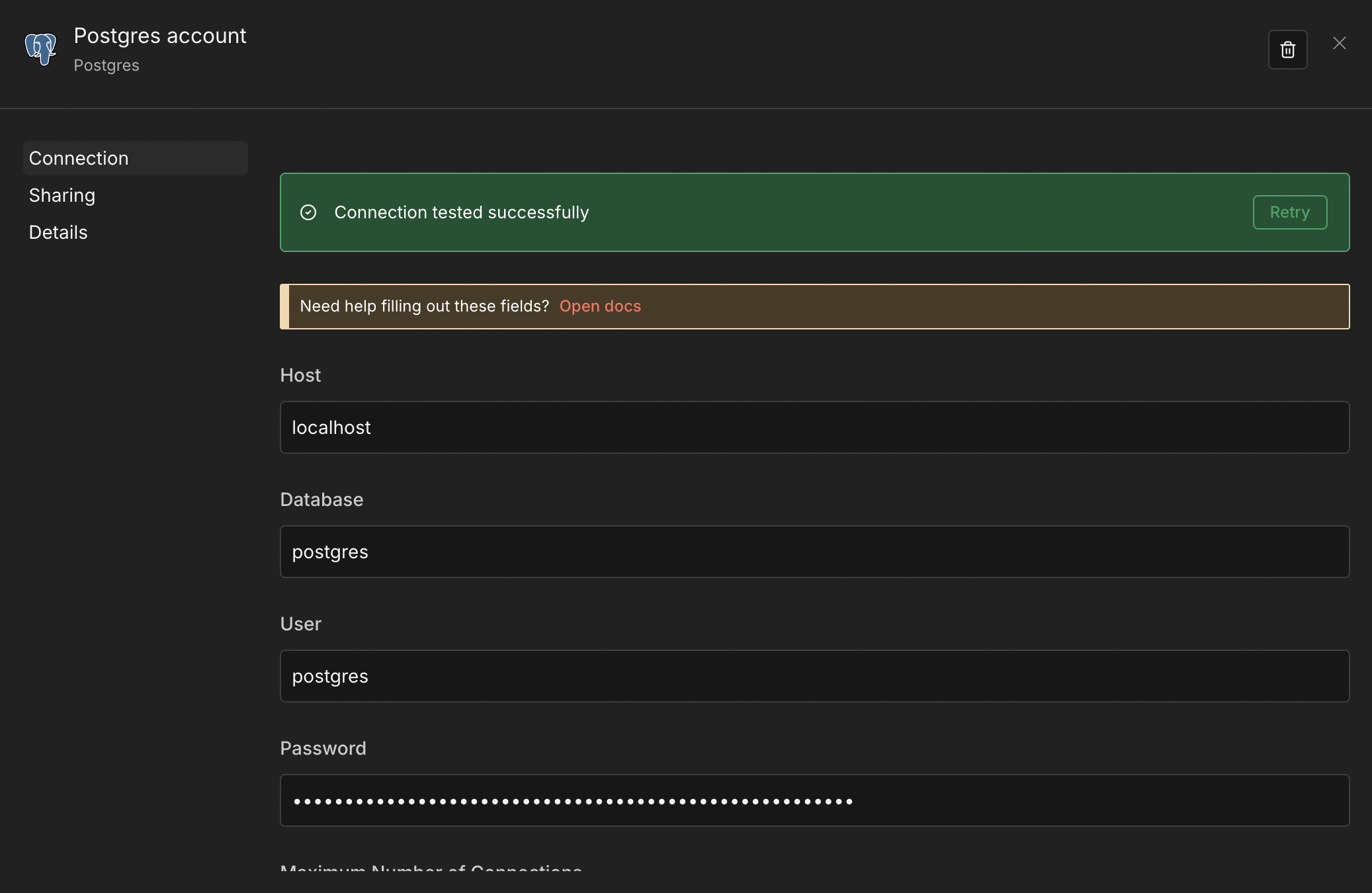Click the Postgres account title
The width and height of the screenshot is (1372, 893).
[x=160, y=36]
